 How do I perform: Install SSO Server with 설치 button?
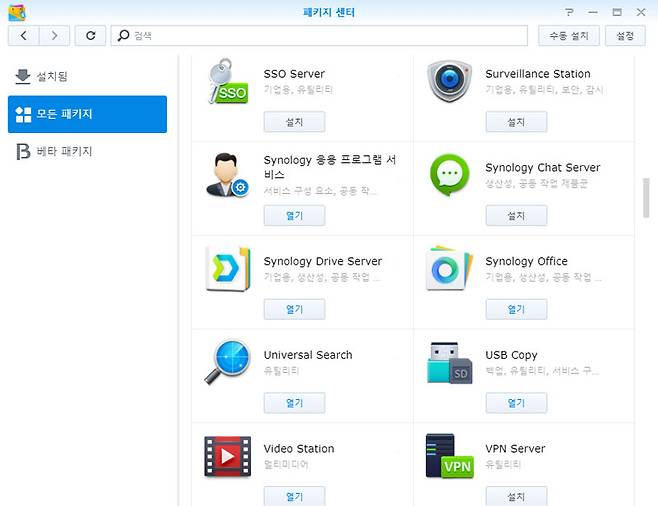coord(294,122)
